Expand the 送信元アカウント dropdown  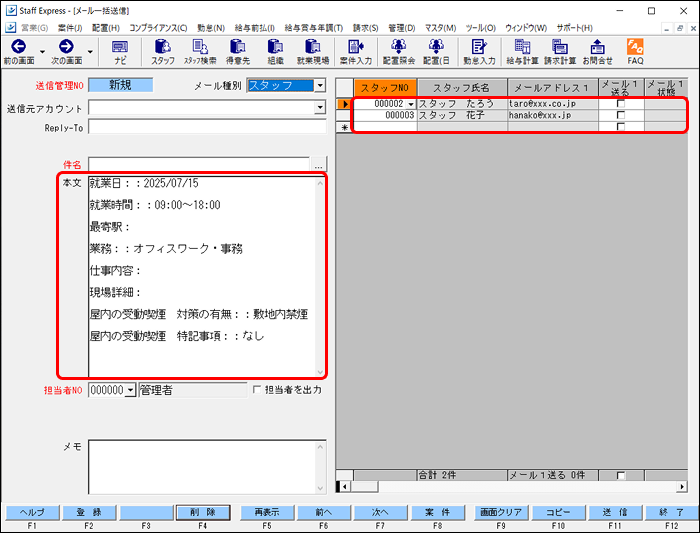pos(320,108)
